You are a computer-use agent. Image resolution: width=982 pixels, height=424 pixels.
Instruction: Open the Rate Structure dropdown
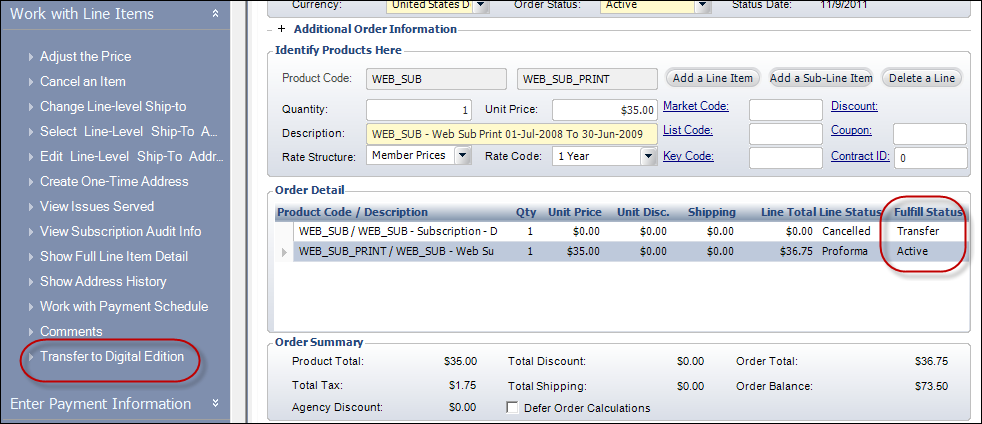[462, 156]
